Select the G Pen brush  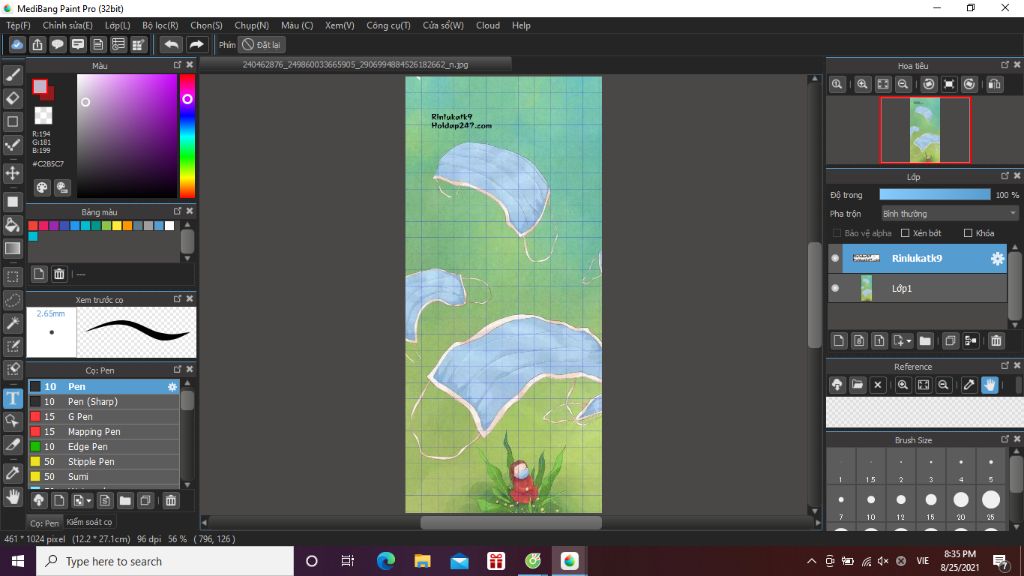(x=104, y=417)
